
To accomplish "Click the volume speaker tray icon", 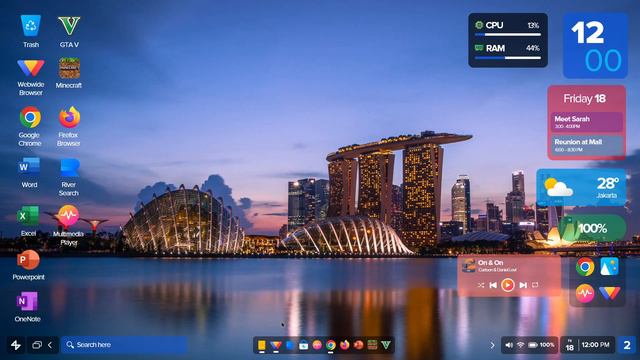I will coord(509,345).
